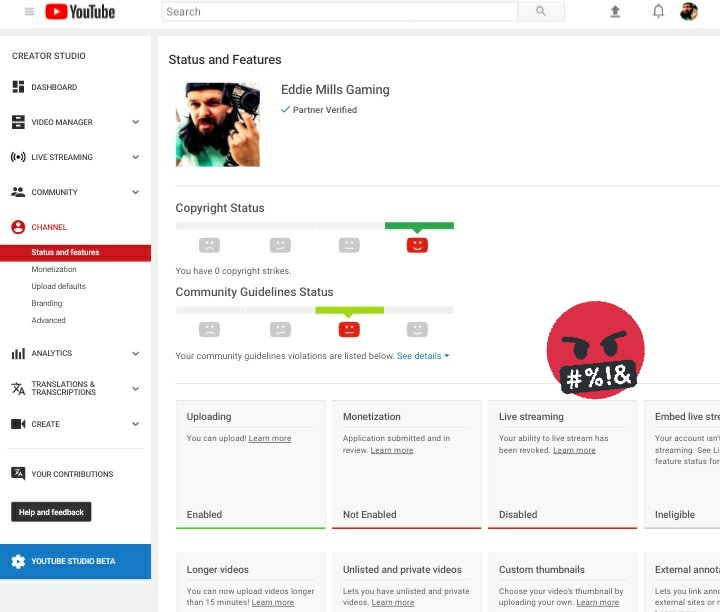The width and height of the screenshot is (720, 612).
Task: Click the angry cursing emoji sticker
Action: pos(596,350)
